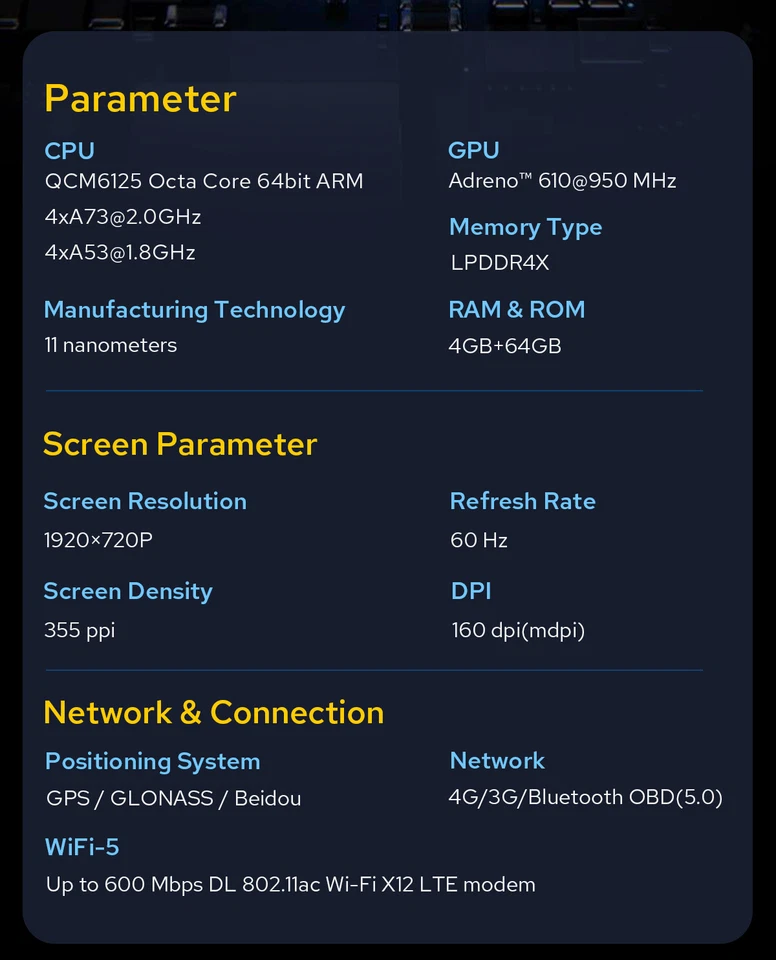This screenshot has width=776, height=960.
Task: Click the 4GB+64GB value
Action: tap(505, 346)
